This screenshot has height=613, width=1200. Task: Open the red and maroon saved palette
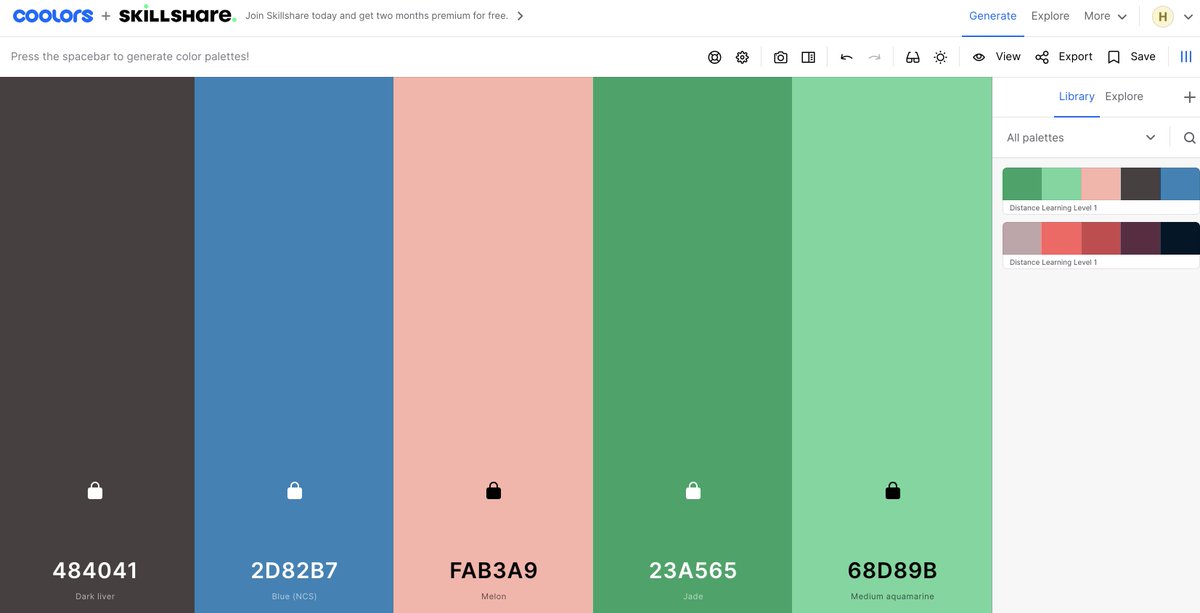pyautogui.click(x=1101, y=239)
